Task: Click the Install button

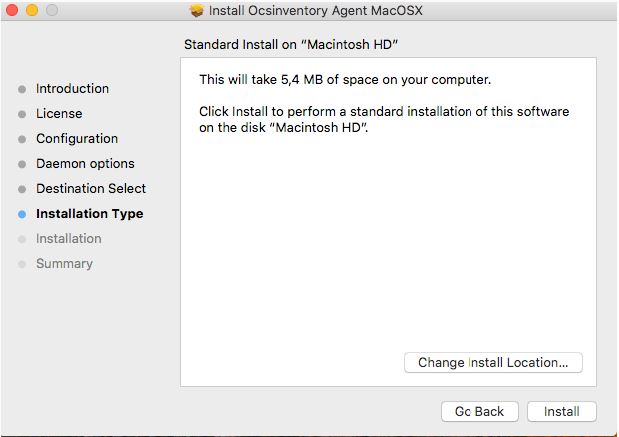Action: [561, 411]
